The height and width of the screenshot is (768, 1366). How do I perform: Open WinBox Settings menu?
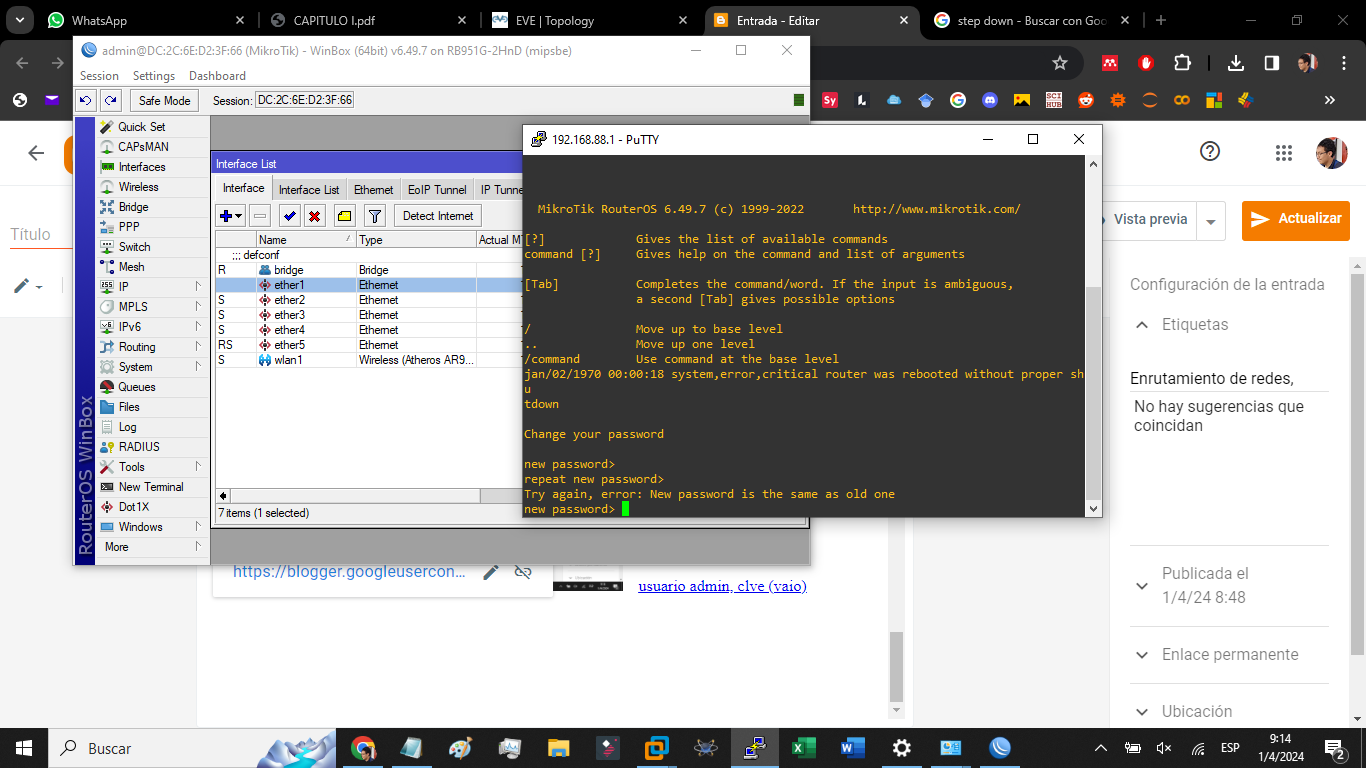[154, 76]
